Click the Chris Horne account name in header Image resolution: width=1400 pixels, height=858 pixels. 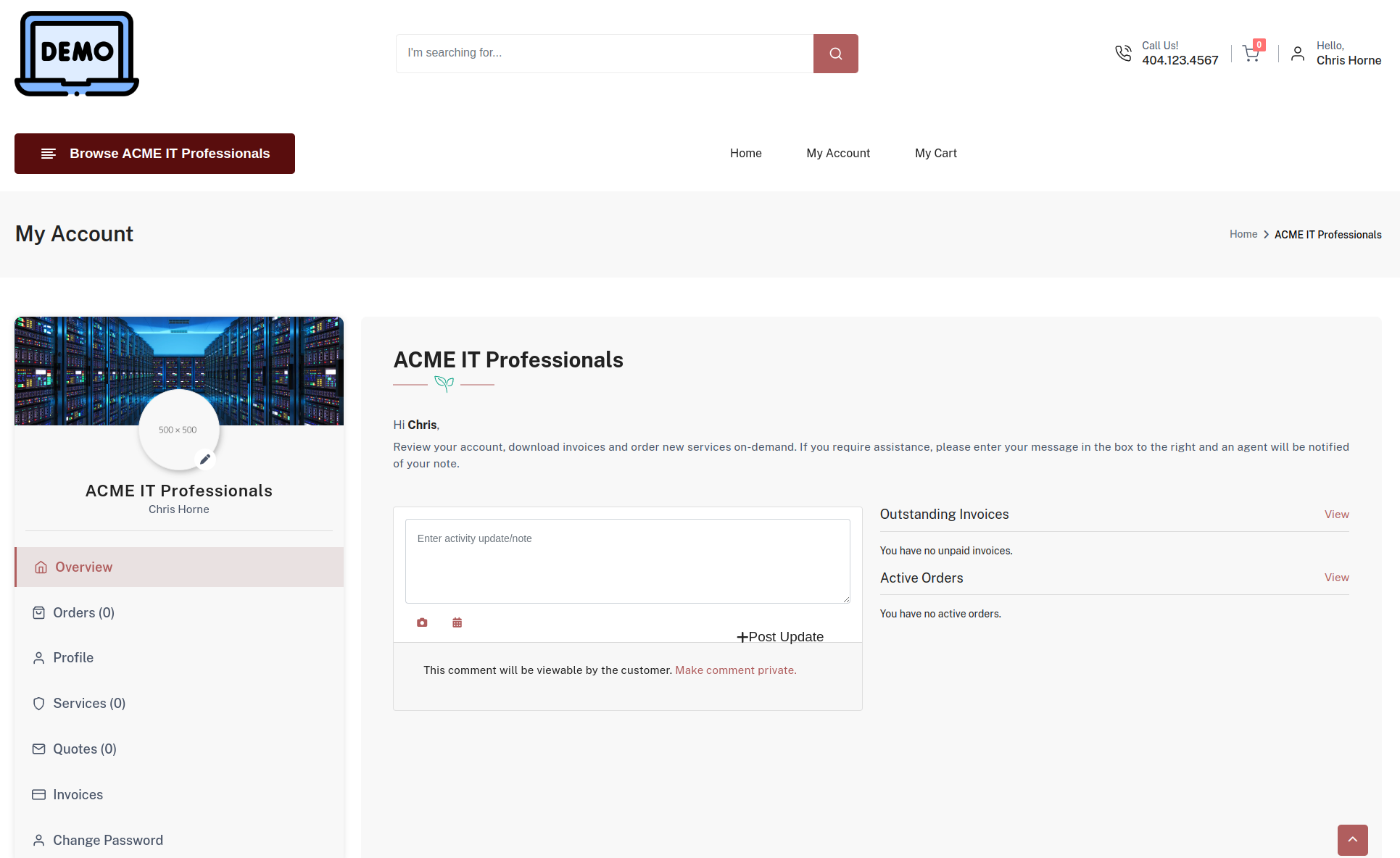pos(1349,61)
